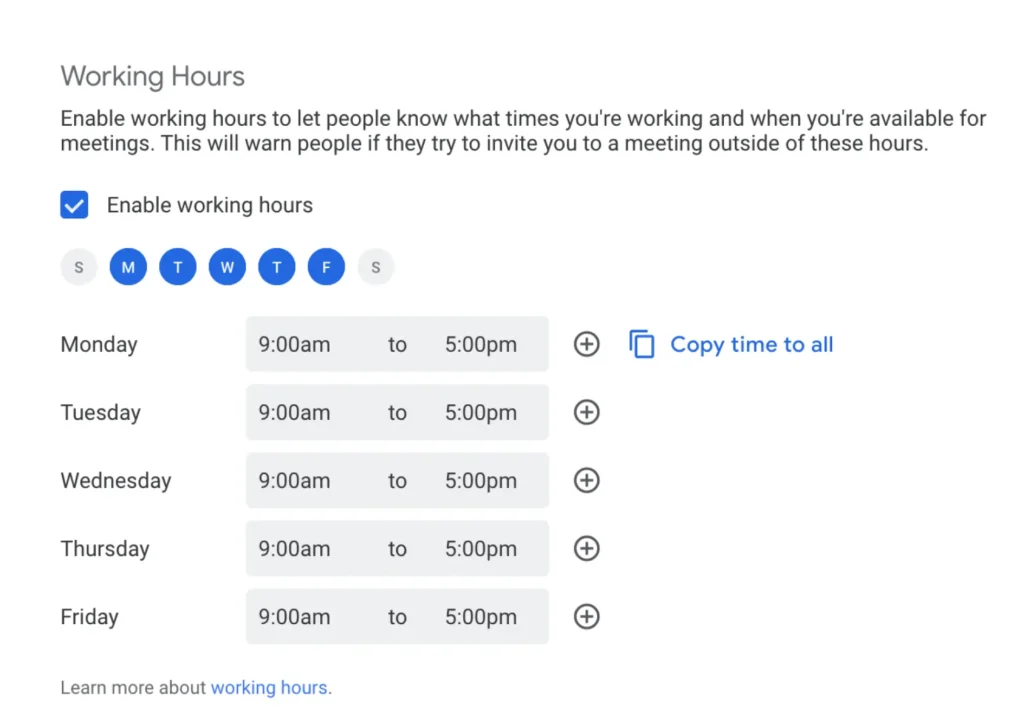Toggle off Friday in the day selector
Screen dimensions: 1024x712
[326, 267]
